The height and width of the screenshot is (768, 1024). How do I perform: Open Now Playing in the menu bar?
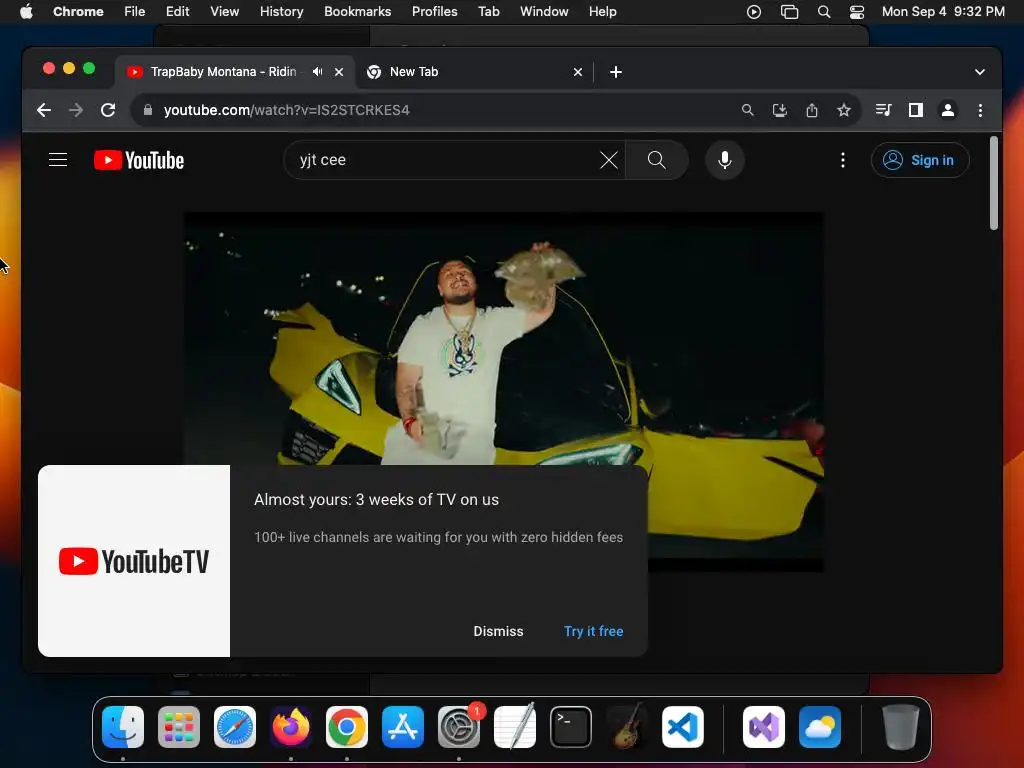tap(754, 12)
